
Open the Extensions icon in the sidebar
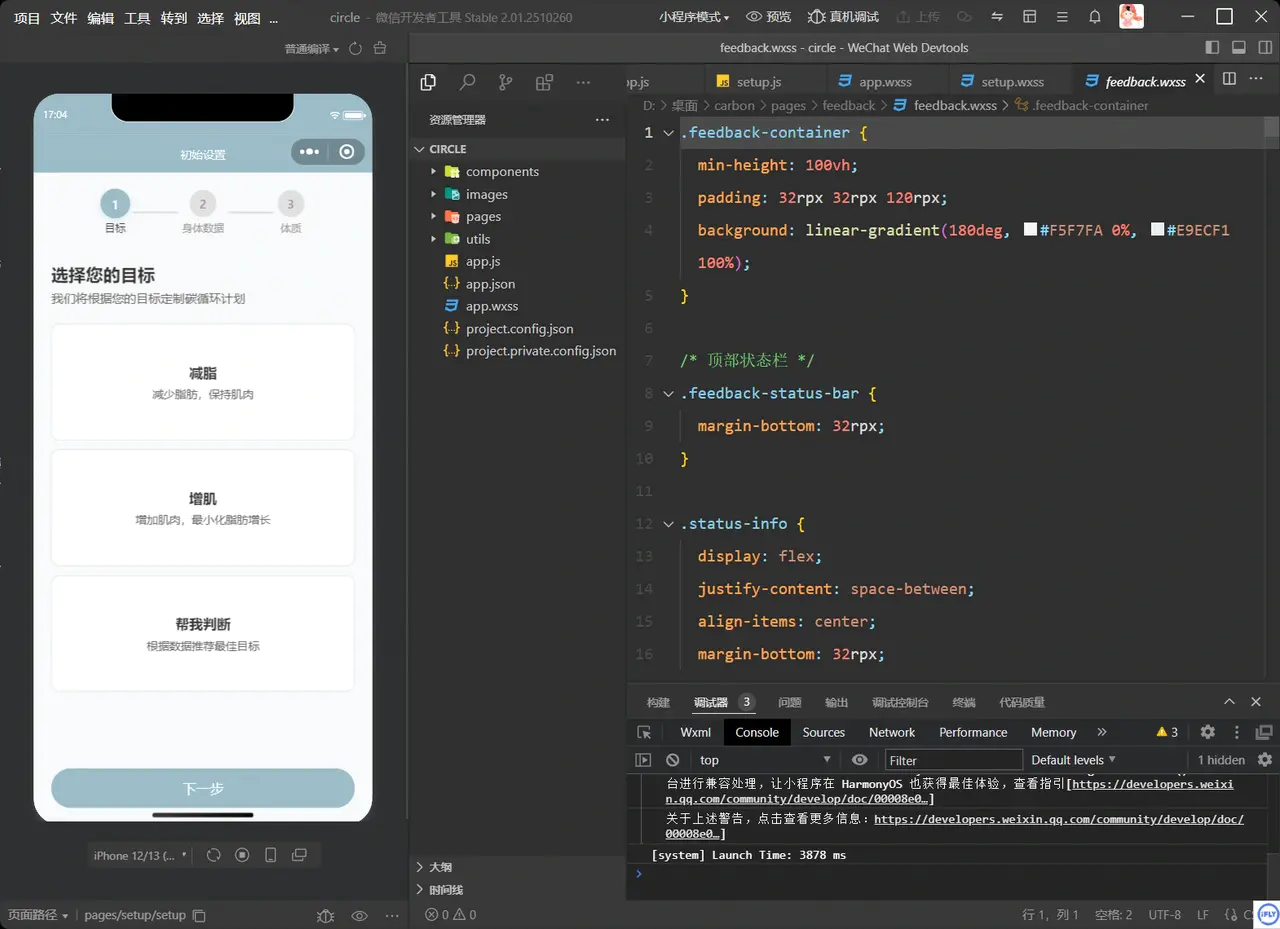click(544, 83)
